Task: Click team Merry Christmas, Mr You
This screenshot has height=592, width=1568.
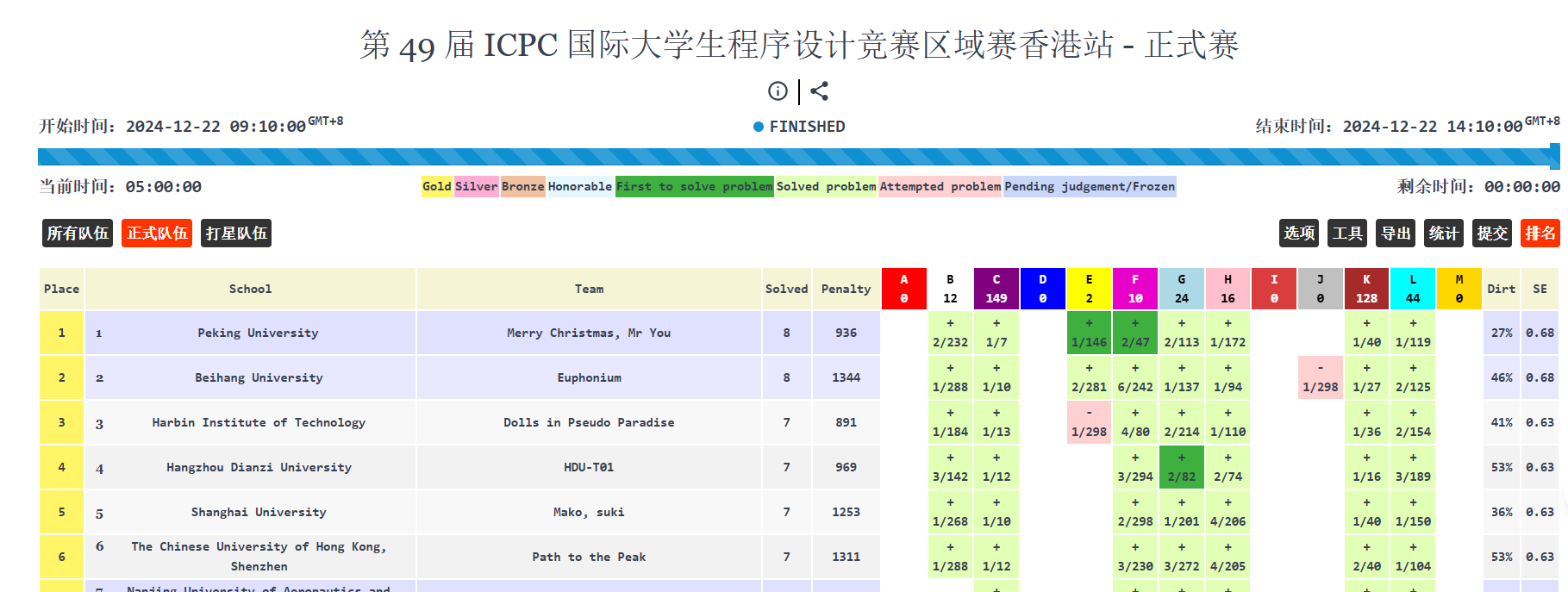Action: pyautogui.click(x=590, y=333)
